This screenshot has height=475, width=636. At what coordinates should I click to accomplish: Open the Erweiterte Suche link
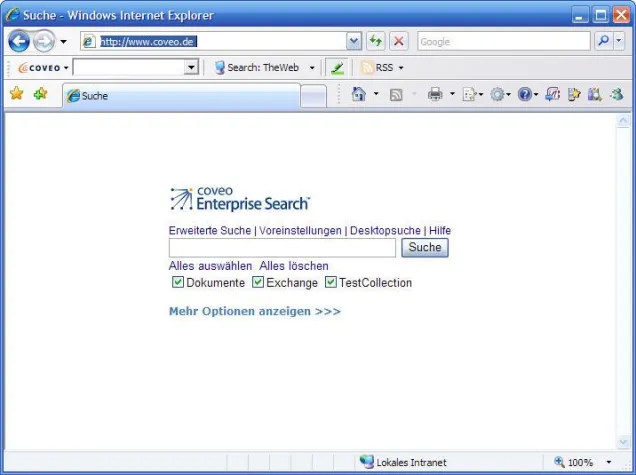tap(210, 230)
